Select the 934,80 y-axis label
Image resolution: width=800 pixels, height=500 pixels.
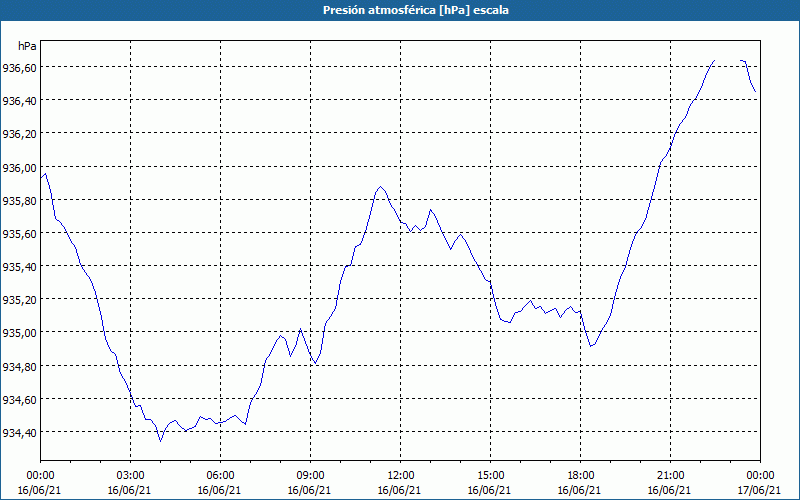tap(19, 366)
